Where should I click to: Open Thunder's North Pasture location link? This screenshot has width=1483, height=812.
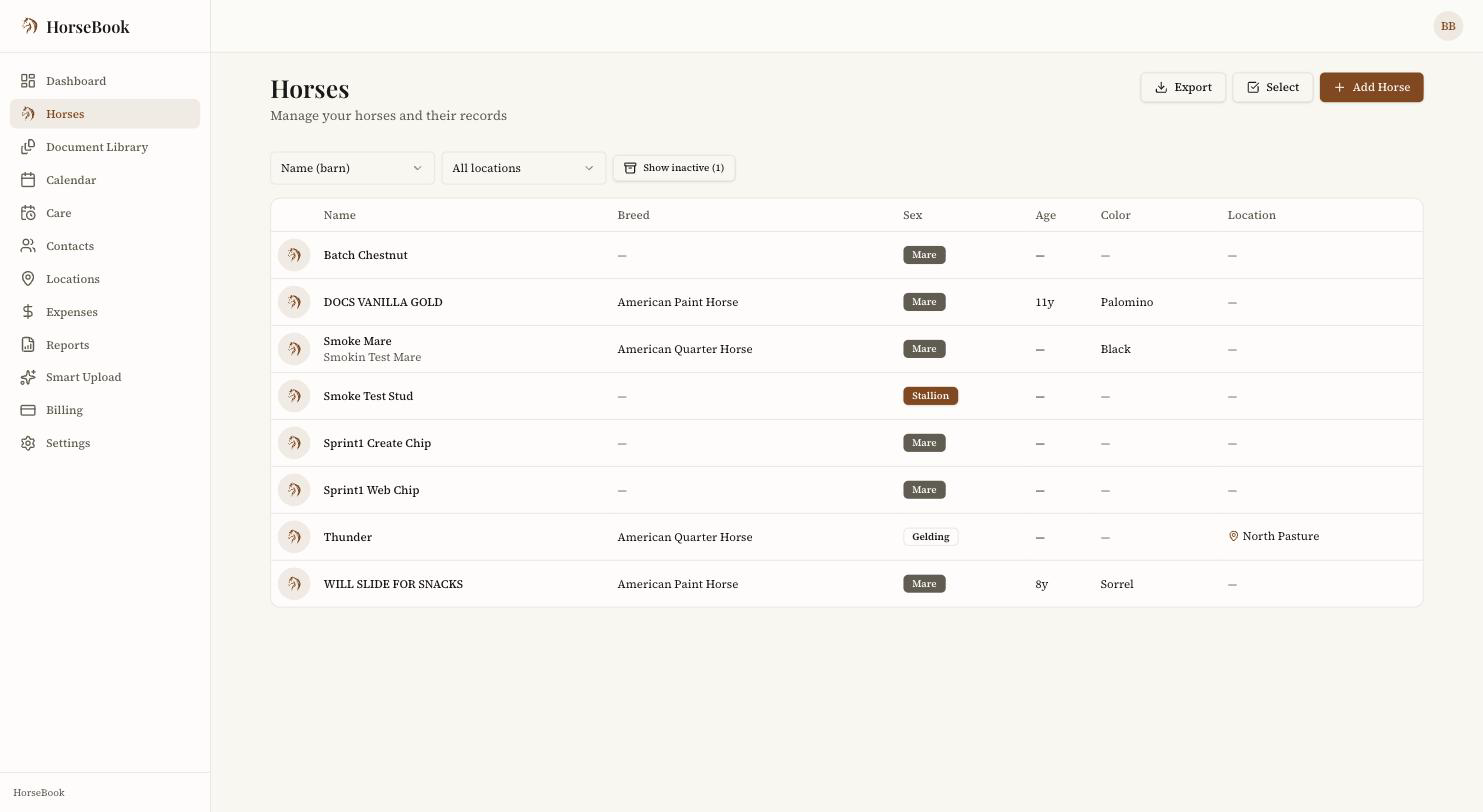[1274, 536]
